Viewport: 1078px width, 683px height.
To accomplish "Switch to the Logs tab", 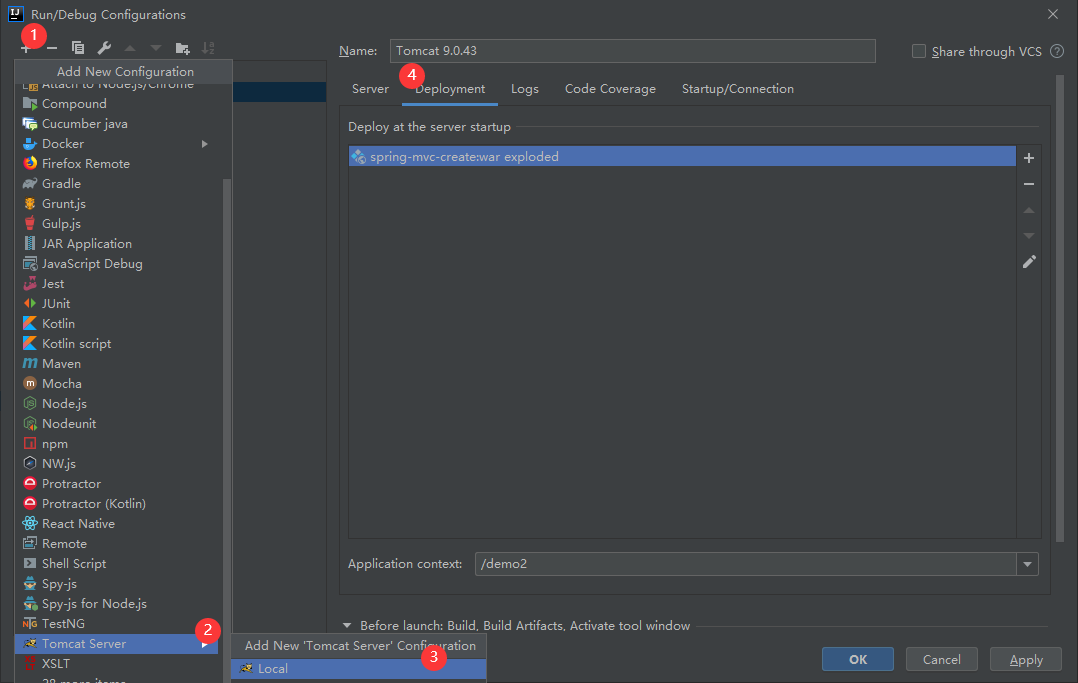I will (x=525, y=89).
